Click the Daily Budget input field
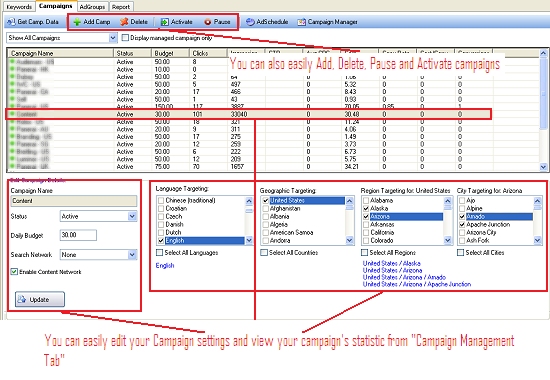 [x=78, y=235]
